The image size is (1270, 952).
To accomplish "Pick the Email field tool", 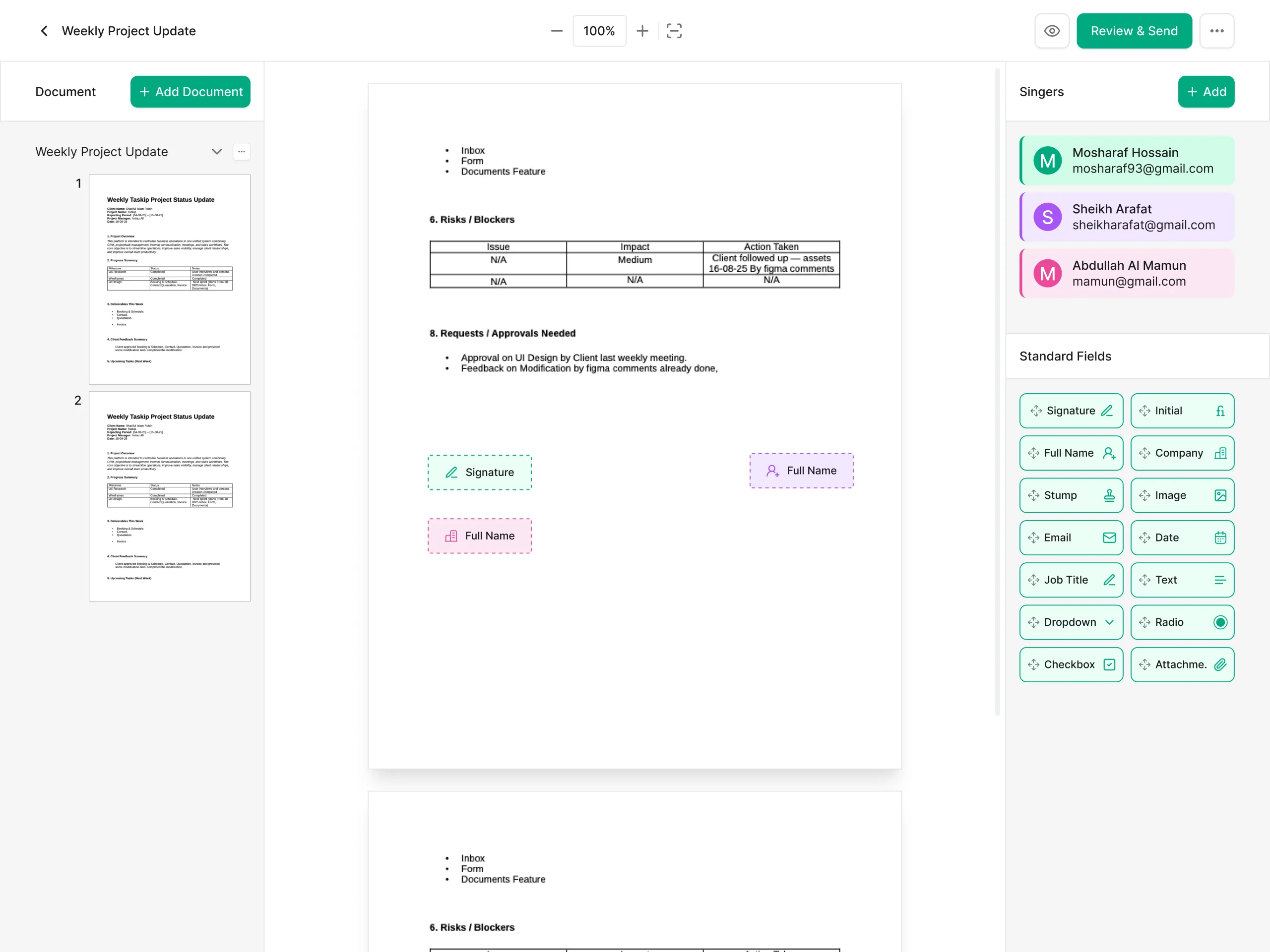I will [1071, 537].
